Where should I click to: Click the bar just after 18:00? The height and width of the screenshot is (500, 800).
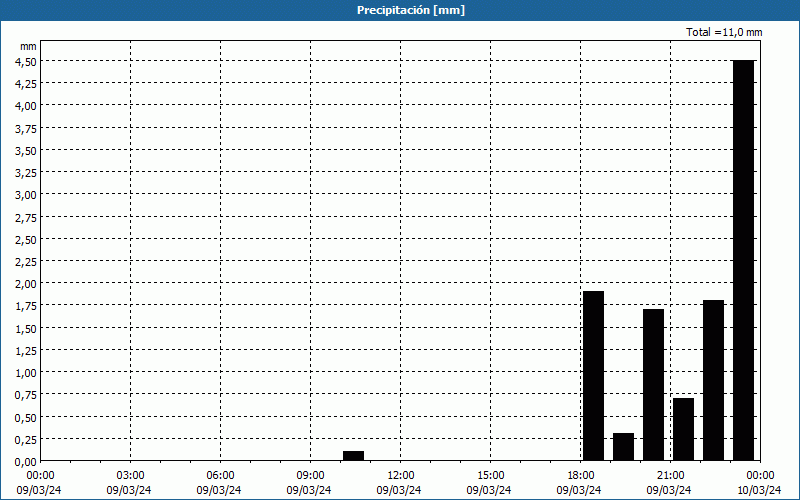point(593,376)
